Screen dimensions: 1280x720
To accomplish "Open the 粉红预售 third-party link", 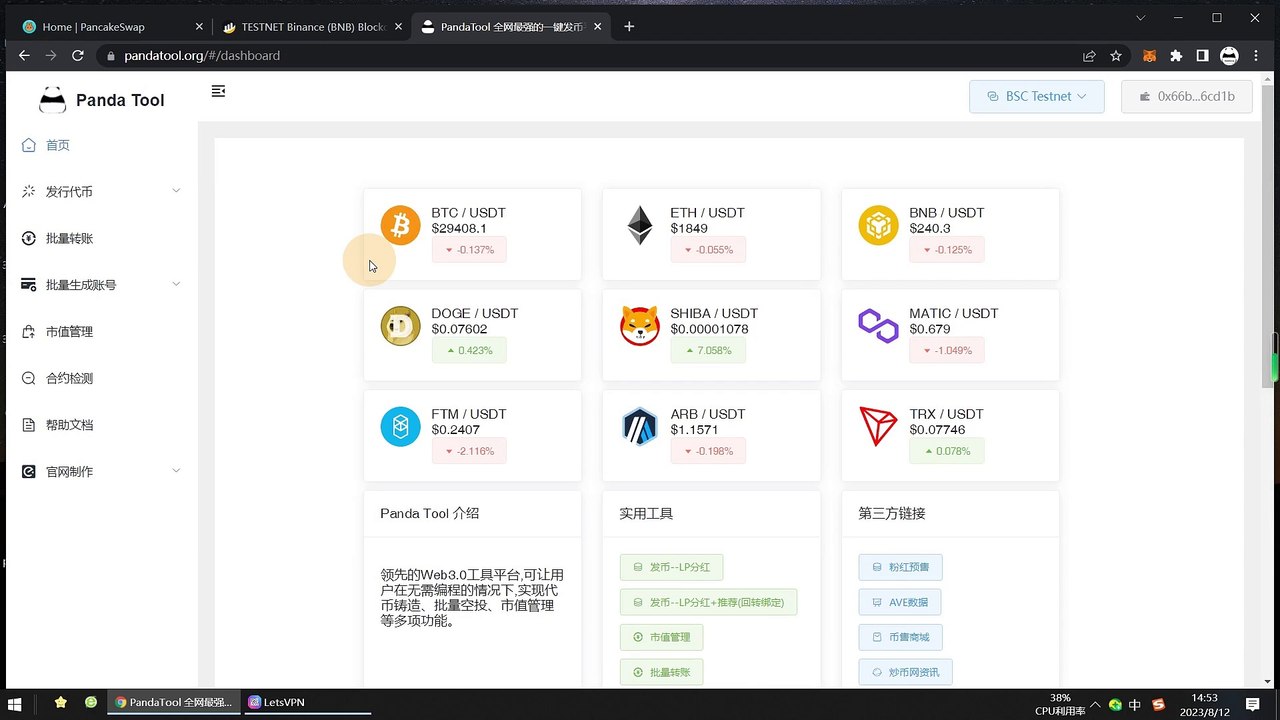I will pyautogui.click(x=900, y=567).
